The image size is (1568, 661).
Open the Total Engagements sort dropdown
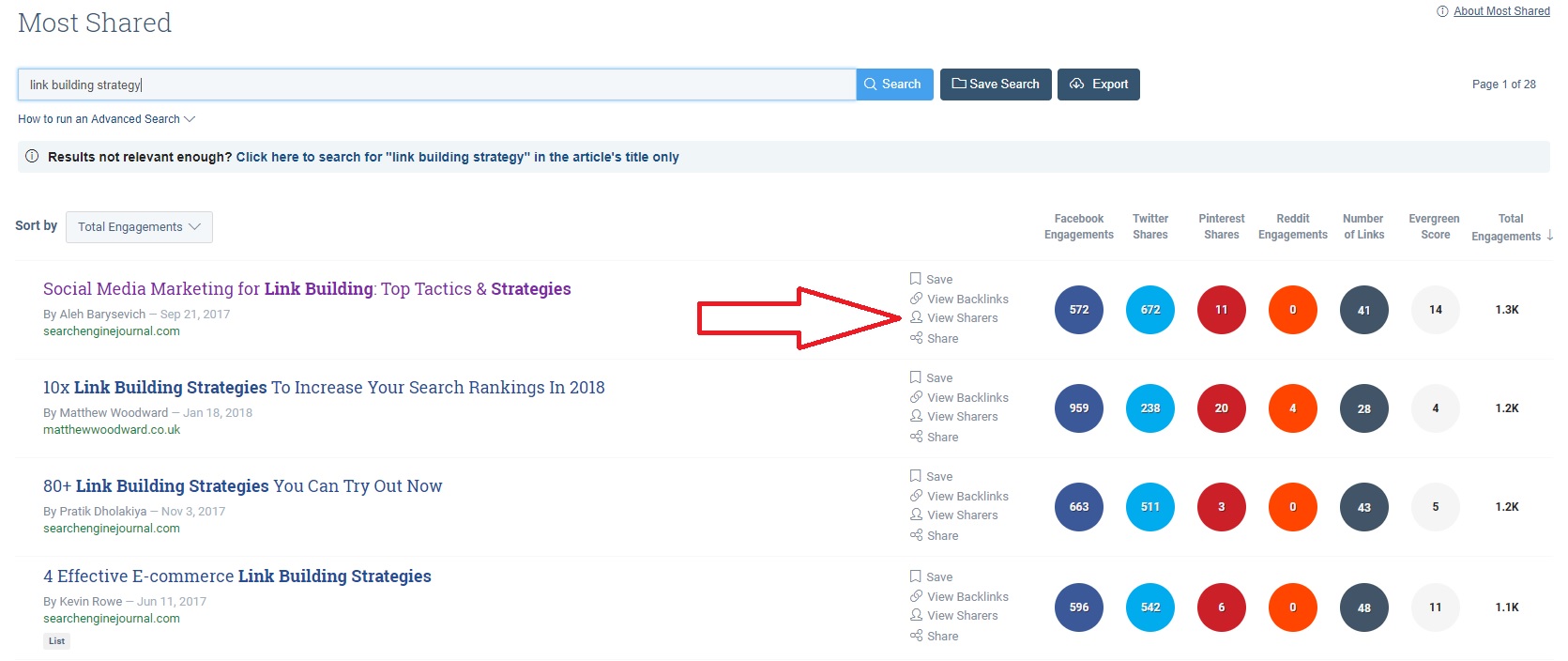(x=139, y=227)
